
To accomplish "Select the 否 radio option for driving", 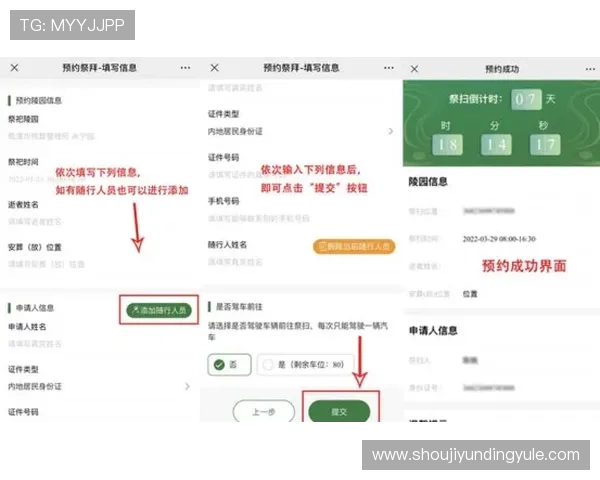I will tap(229, 364).
